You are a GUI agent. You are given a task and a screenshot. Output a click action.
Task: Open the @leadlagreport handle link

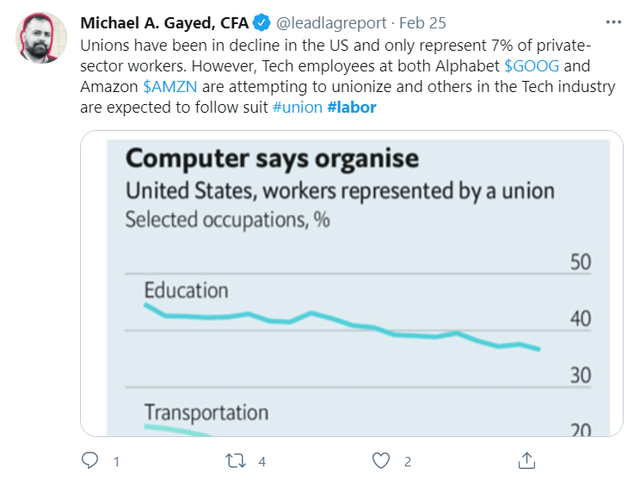[331, 23]
